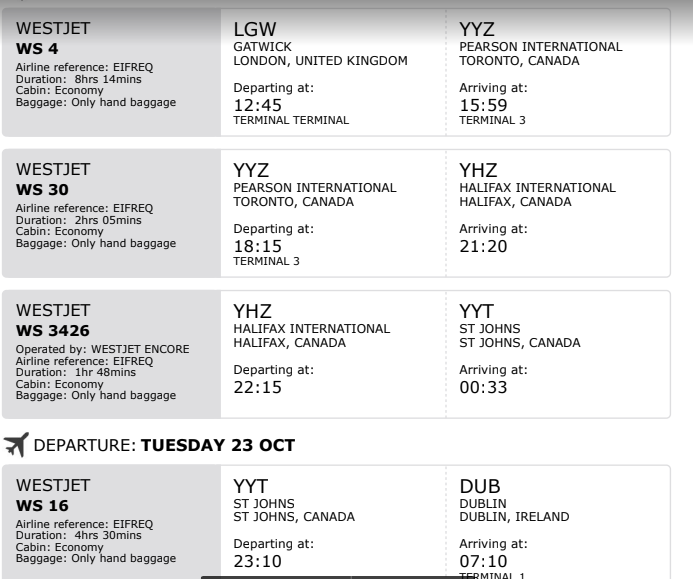The image size is (693, 579).
Task: Click the DUB airport code
Action: pos(479,486)
